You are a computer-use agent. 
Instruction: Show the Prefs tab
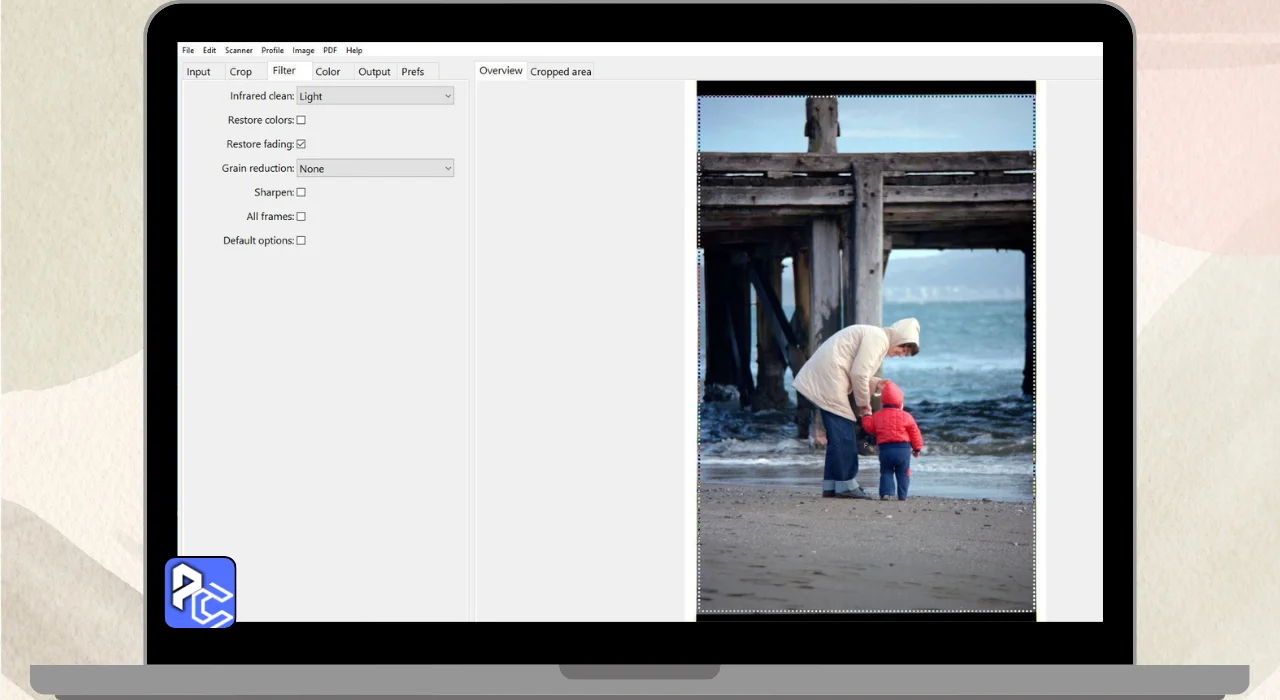tap(413, 72)
